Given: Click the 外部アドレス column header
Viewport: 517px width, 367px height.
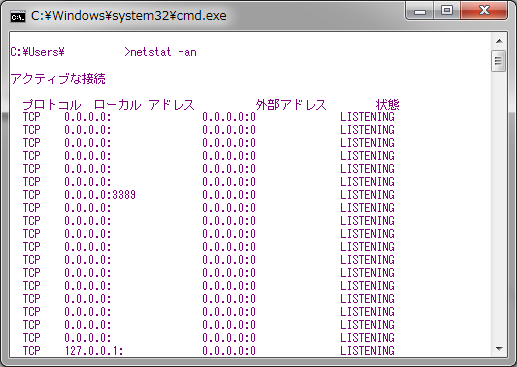Looking at the screenshot, I should click(291, 105).
